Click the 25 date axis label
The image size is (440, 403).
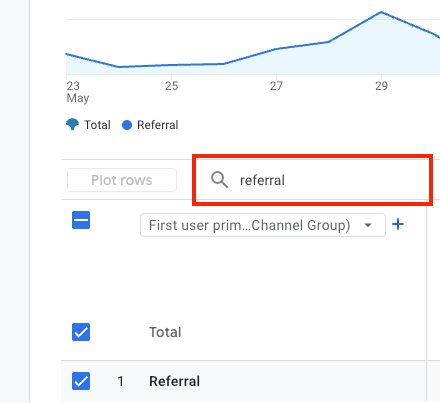[171, 86]
